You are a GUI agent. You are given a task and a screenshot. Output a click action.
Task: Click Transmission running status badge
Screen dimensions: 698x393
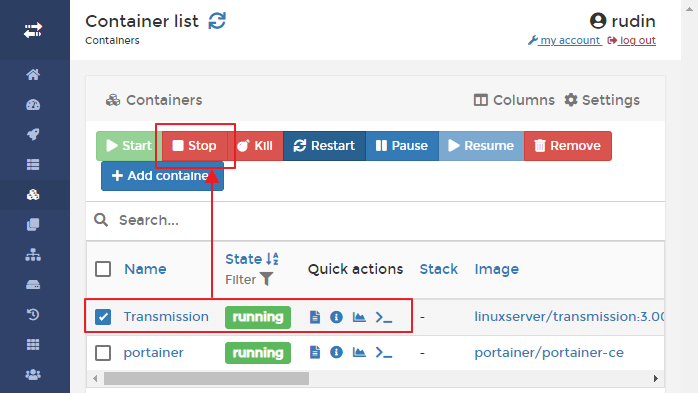258,317
